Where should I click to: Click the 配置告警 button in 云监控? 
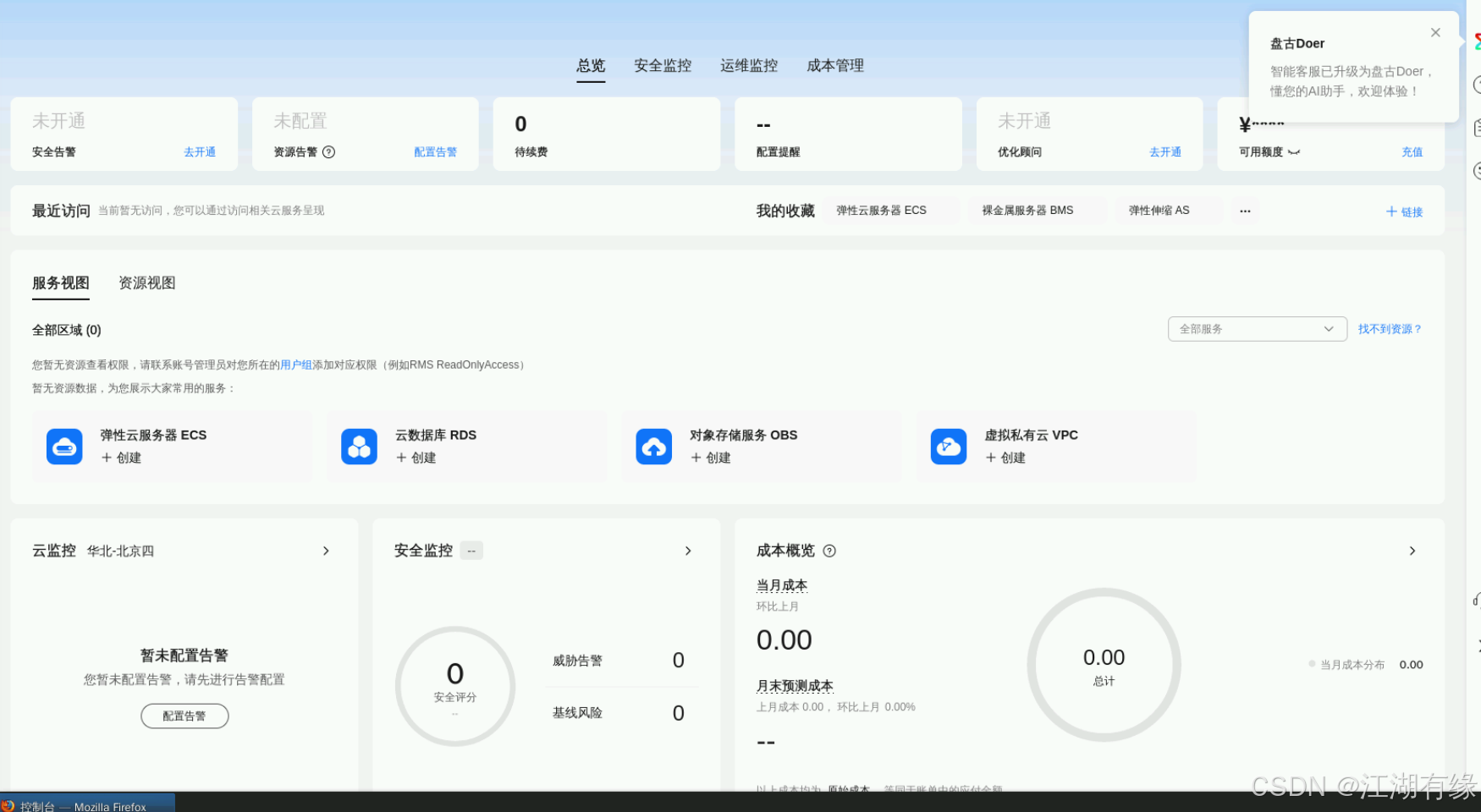(184, 716)
